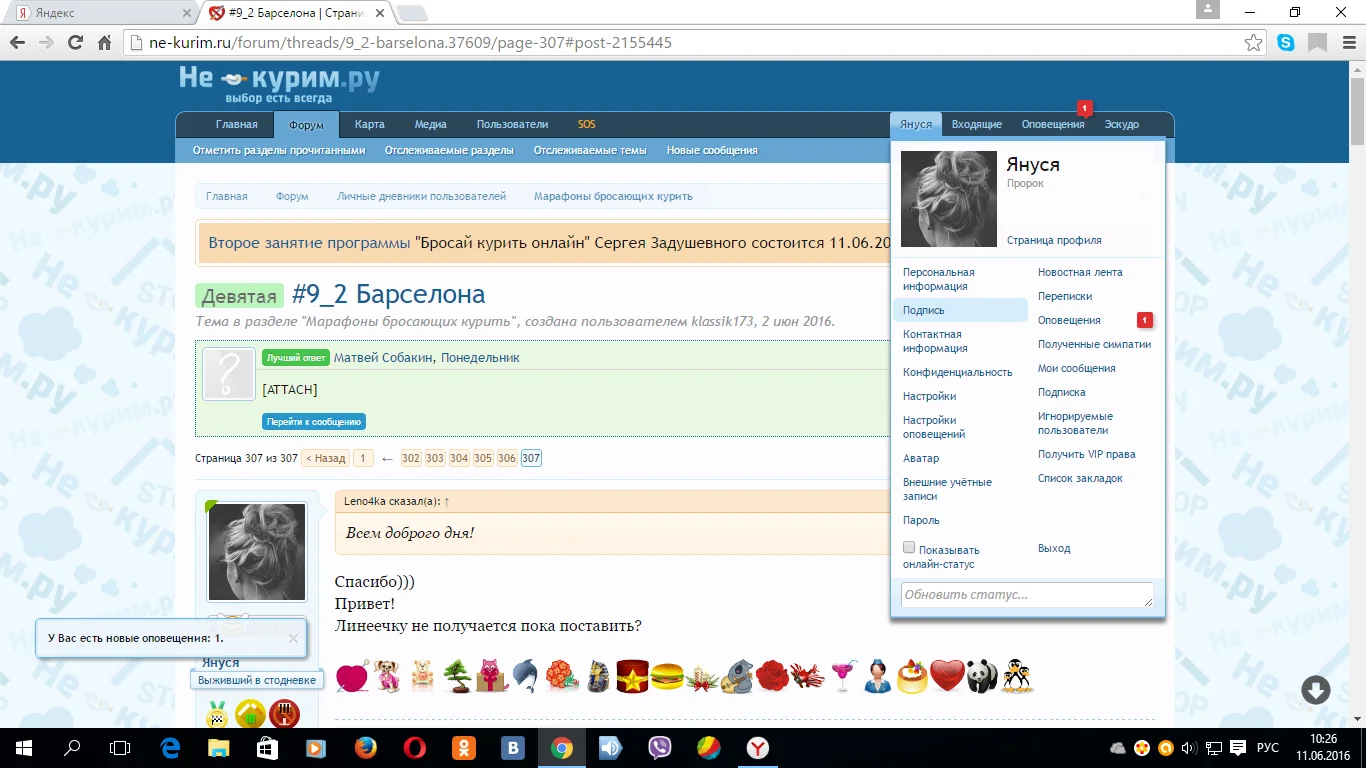Click the teddy bear gift icon
The height and width of the screenshot is (768, 1366).
pos(422,676)
